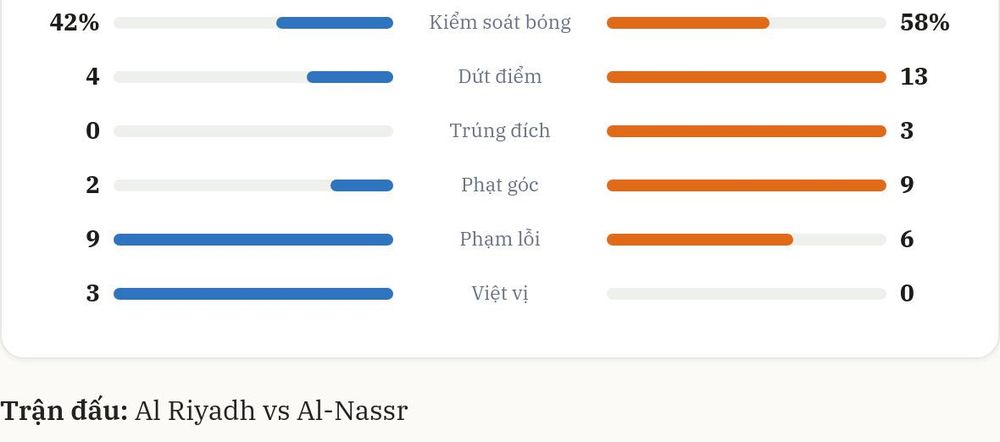Click the orange 'Dứt điểm' bar showing 13
Viewport: 1000px width, 442px height.
(746, 77)
